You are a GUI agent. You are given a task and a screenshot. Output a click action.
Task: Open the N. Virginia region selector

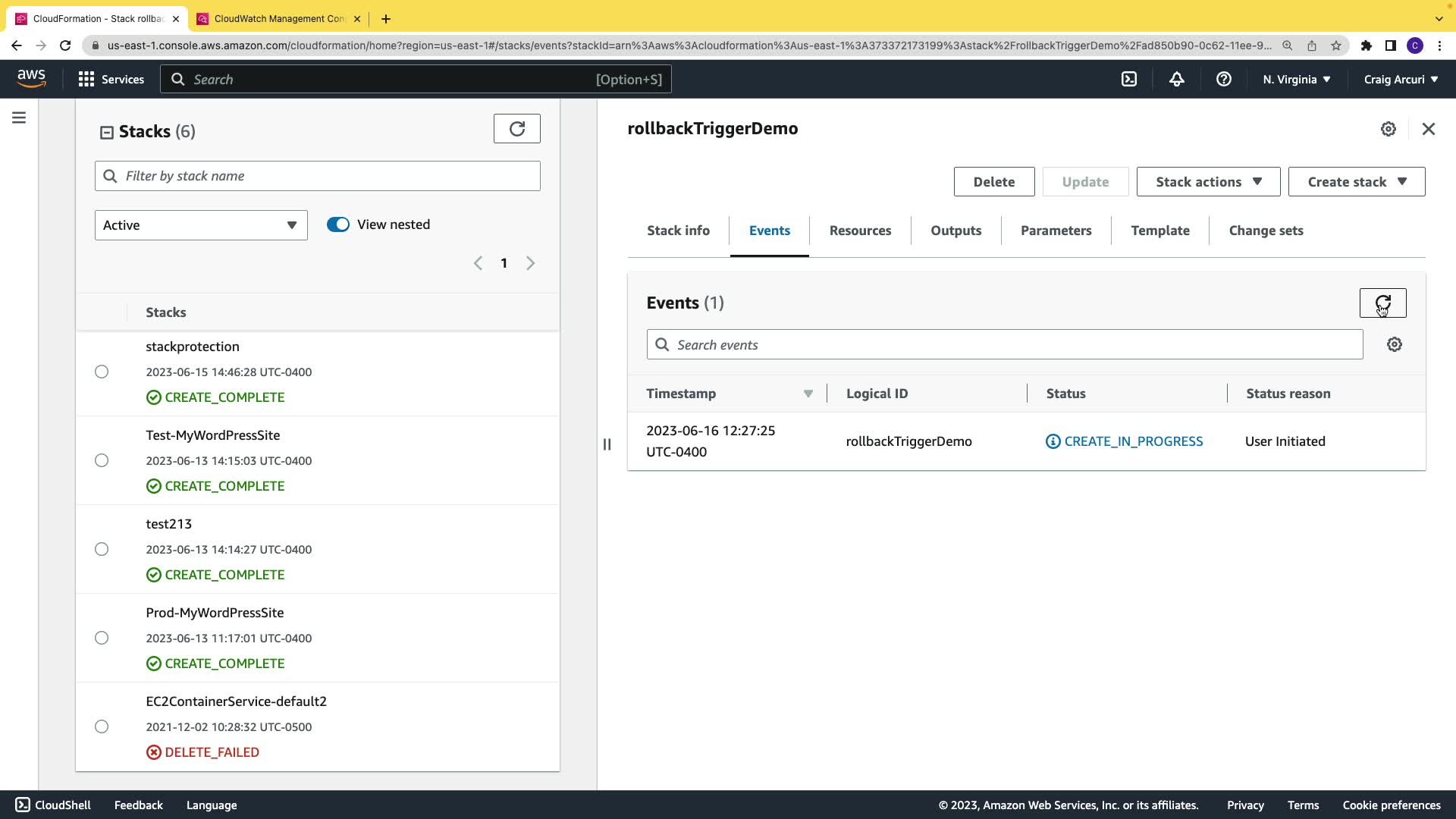coord(1296,80)
